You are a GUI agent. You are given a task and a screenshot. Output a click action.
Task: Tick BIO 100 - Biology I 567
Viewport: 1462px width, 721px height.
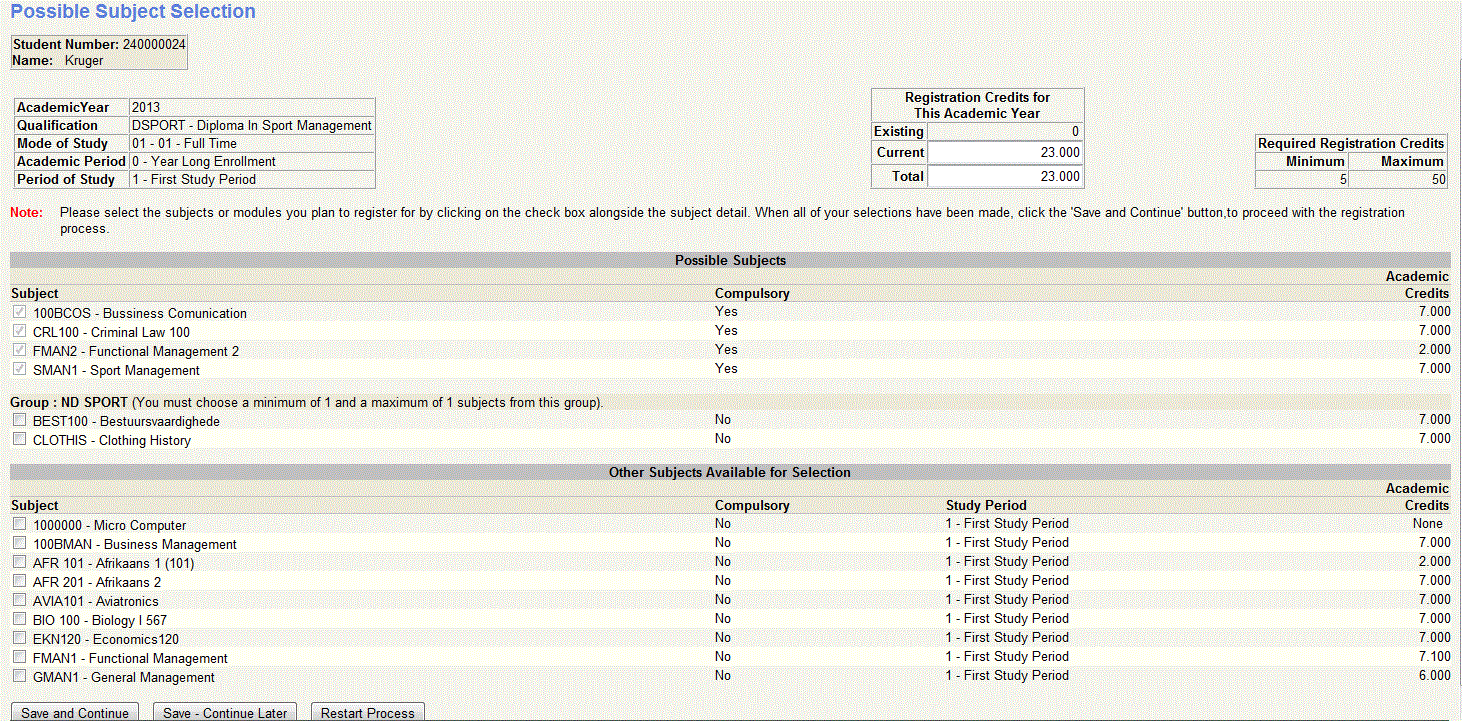(x=18, y=618)
